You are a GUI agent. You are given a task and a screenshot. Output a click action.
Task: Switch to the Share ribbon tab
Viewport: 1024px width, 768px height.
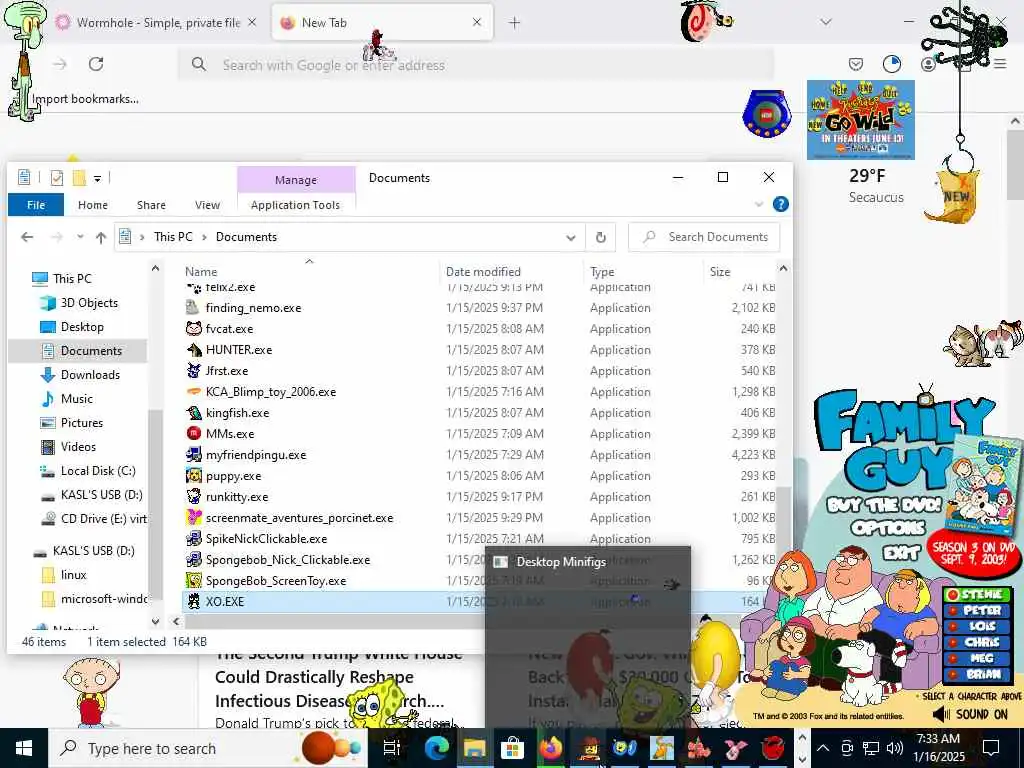(151, 205)
